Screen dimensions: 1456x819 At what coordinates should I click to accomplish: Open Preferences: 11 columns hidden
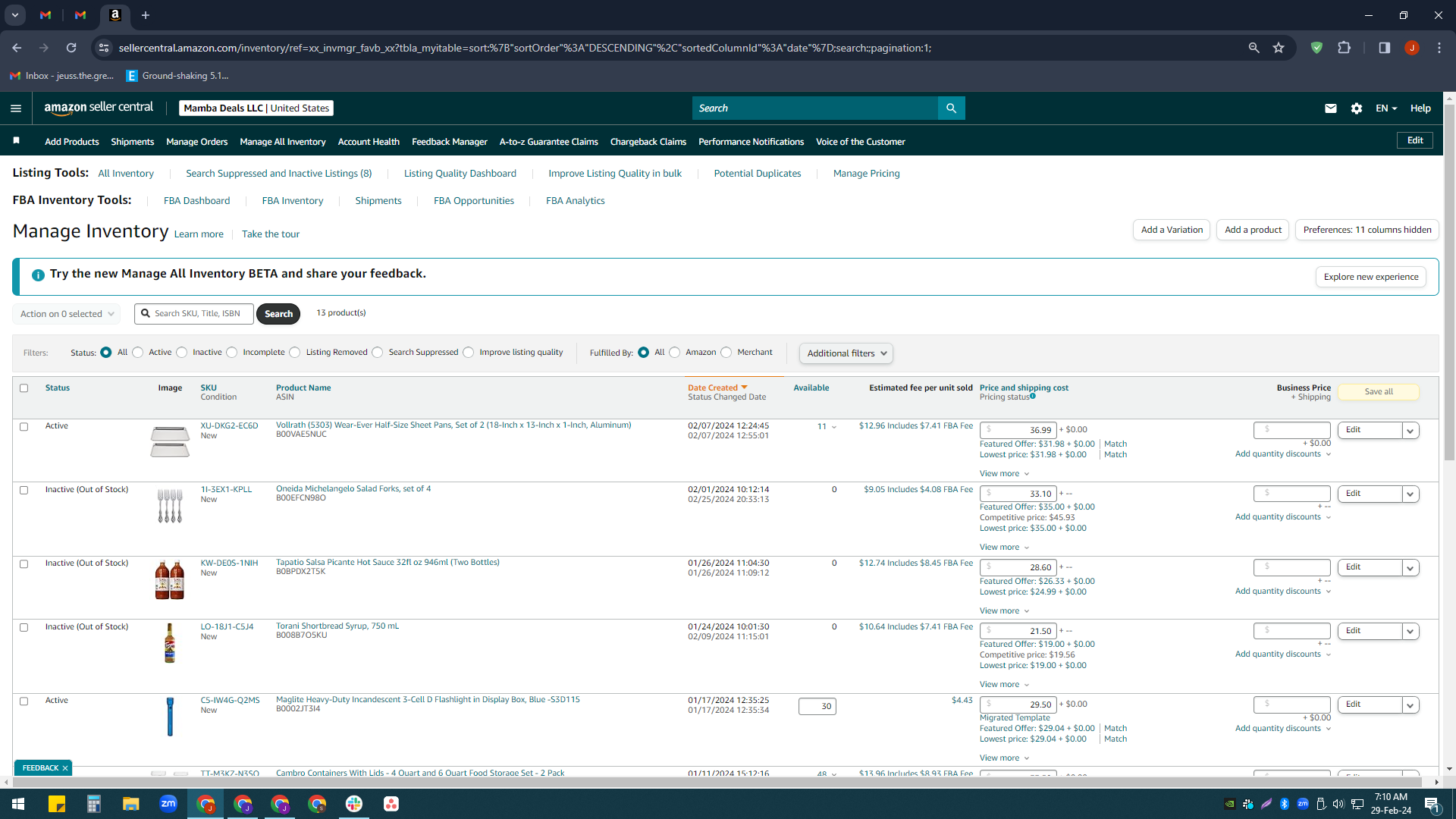coord(1367,230)
